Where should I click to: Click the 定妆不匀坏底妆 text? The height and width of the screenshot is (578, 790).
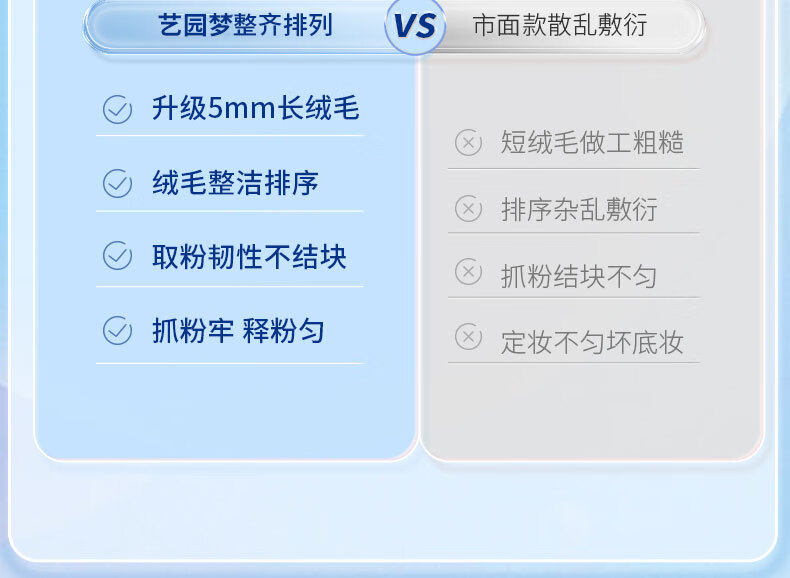click(x=592, y=342)
